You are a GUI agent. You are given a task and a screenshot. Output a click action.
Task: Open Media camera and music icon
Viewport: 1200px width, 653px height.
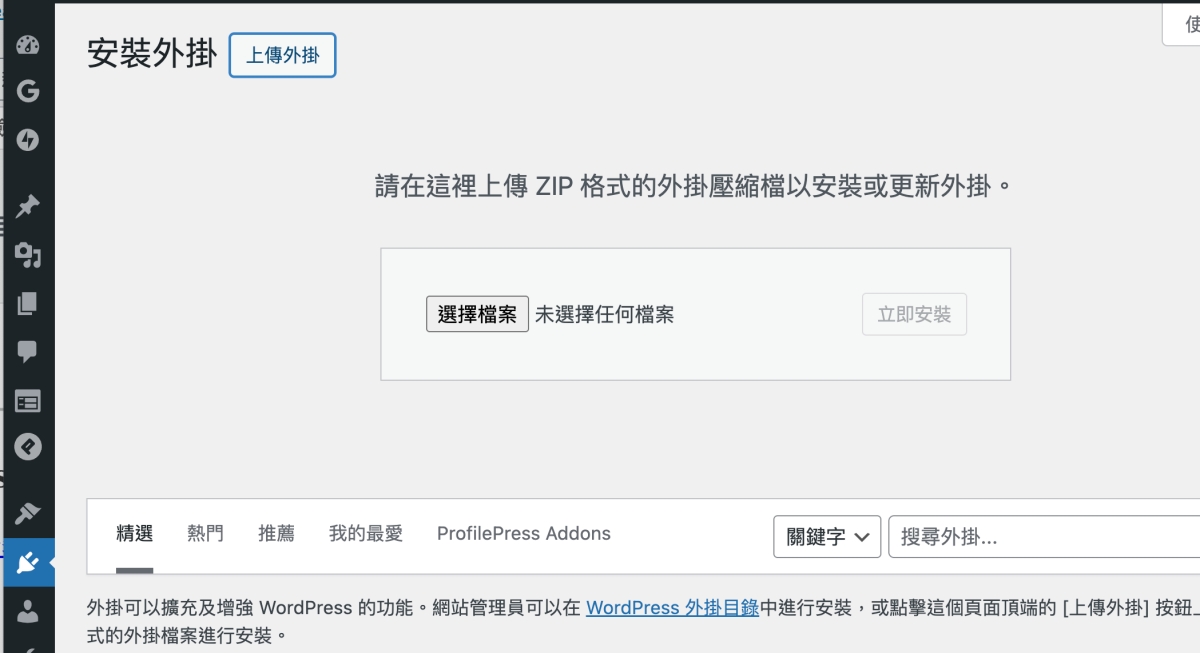point(27,256)
